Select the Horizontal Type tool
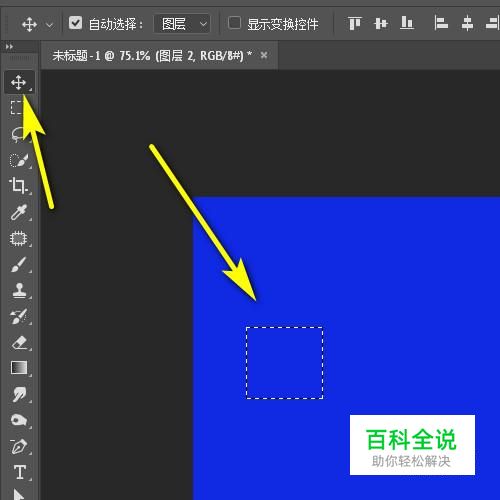The image size is (500, 500). (20, 472)
